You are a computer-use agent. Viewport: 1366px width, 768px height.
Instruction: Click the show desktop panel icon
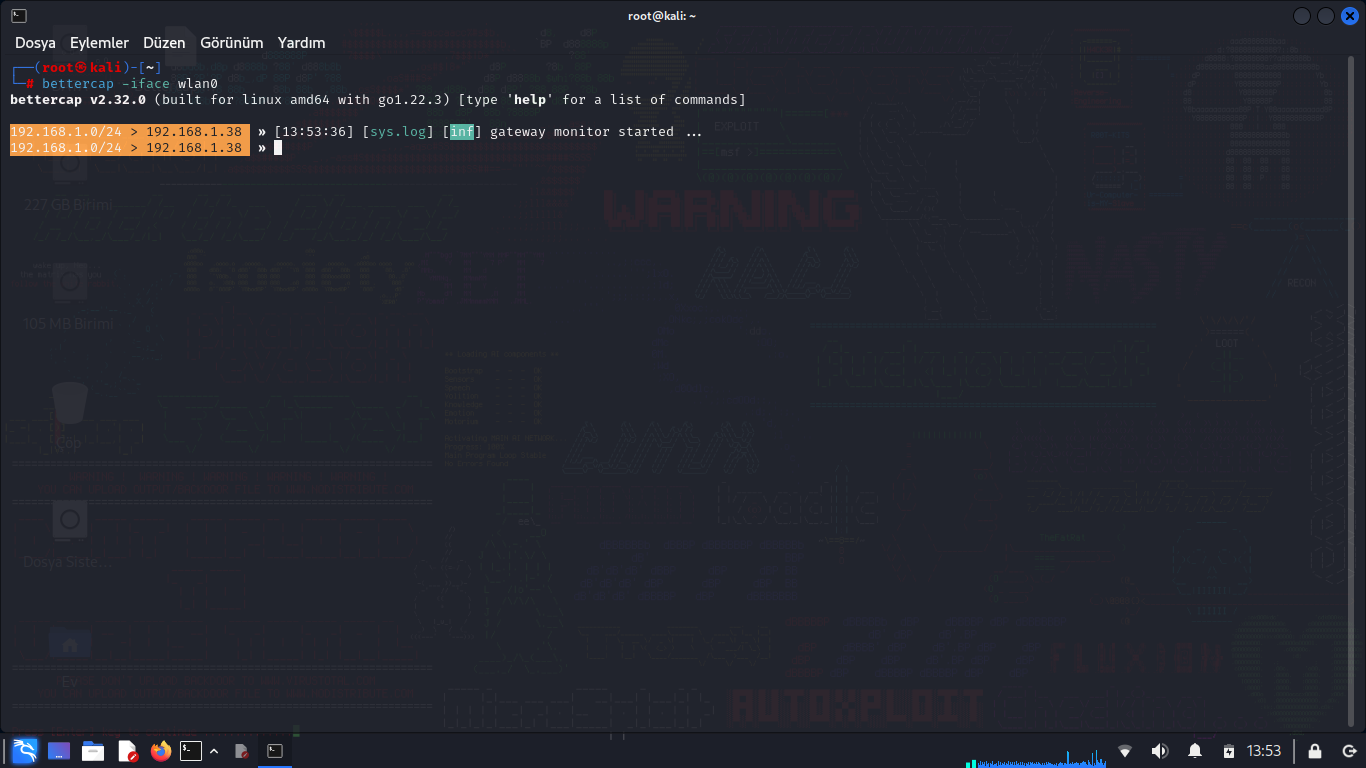(x=59, y=751)
